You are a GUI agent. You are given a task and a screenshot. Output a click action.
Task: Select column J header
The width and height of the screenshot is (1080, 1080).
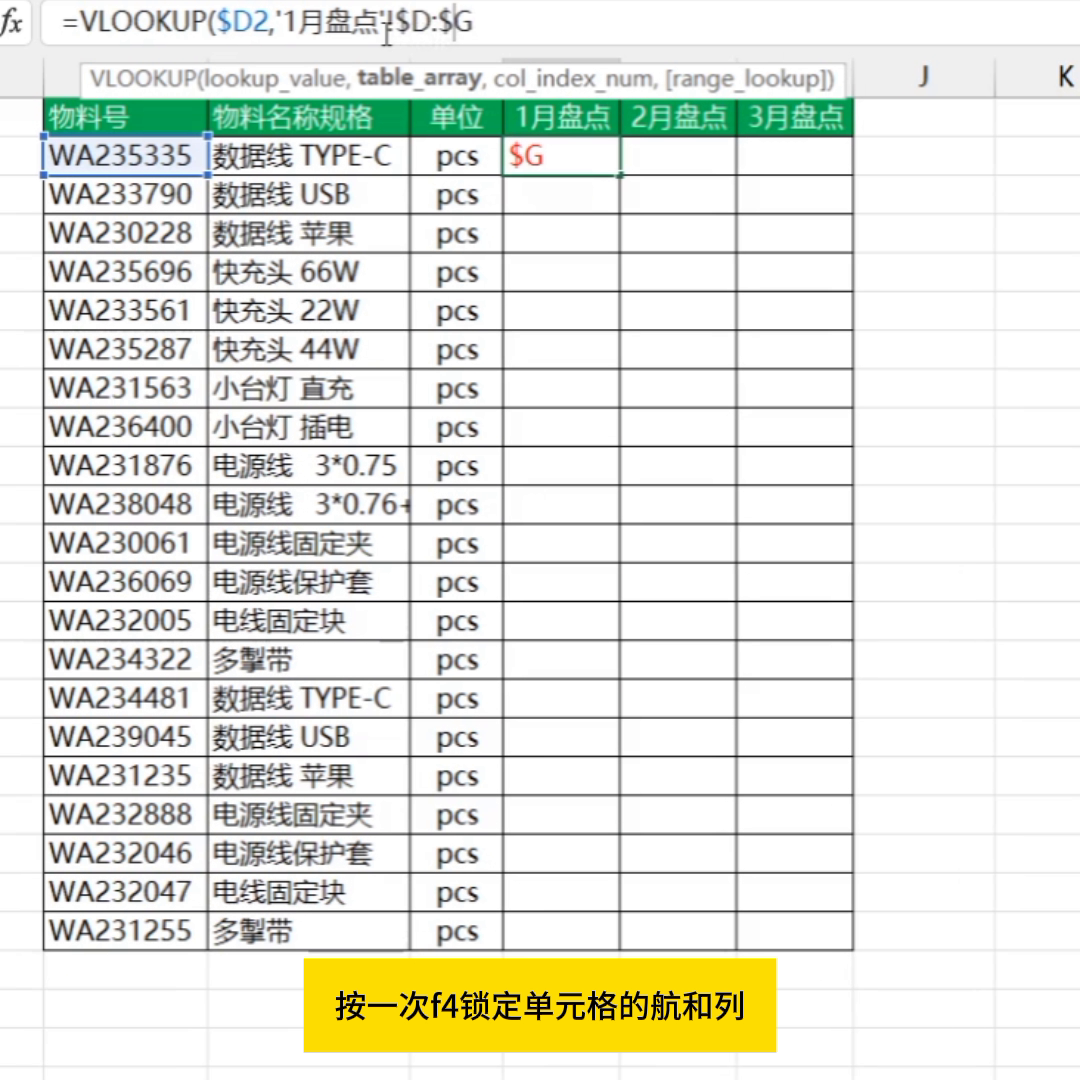(923, 76)
